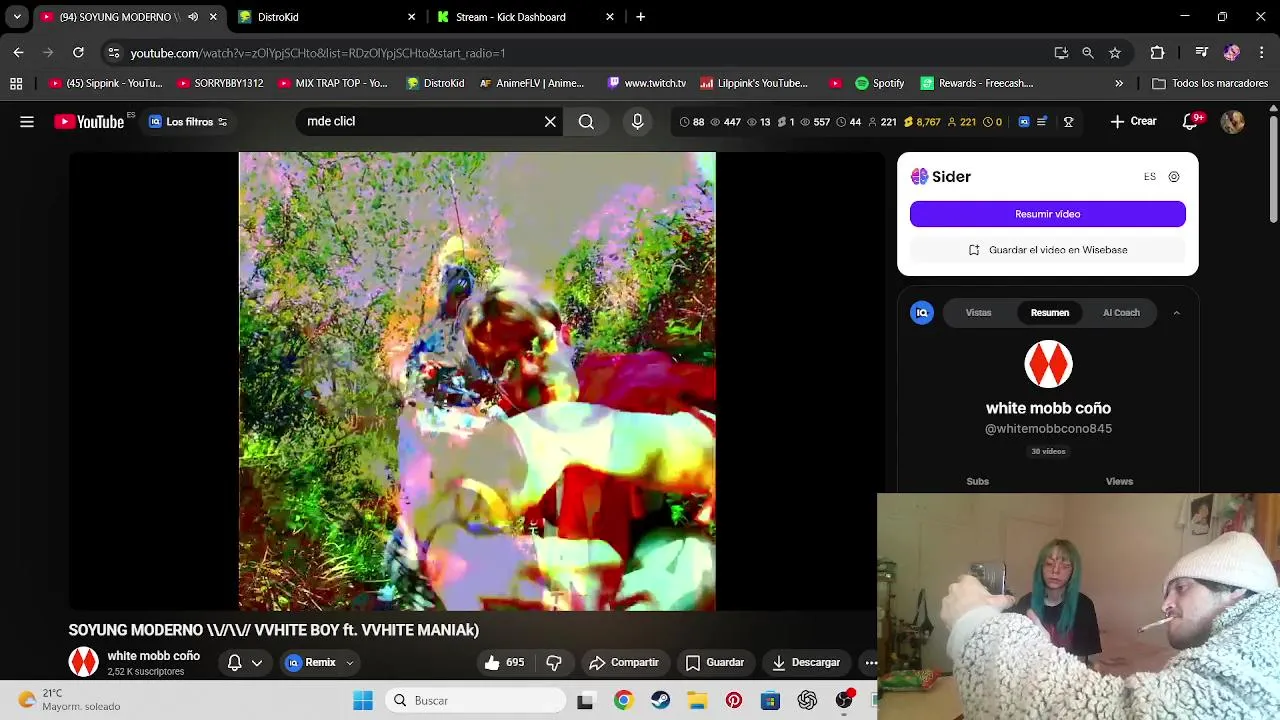Open the YouTube account avatar menu
The height and width of the screenshot is (720, 1280).
(1232, 122)
